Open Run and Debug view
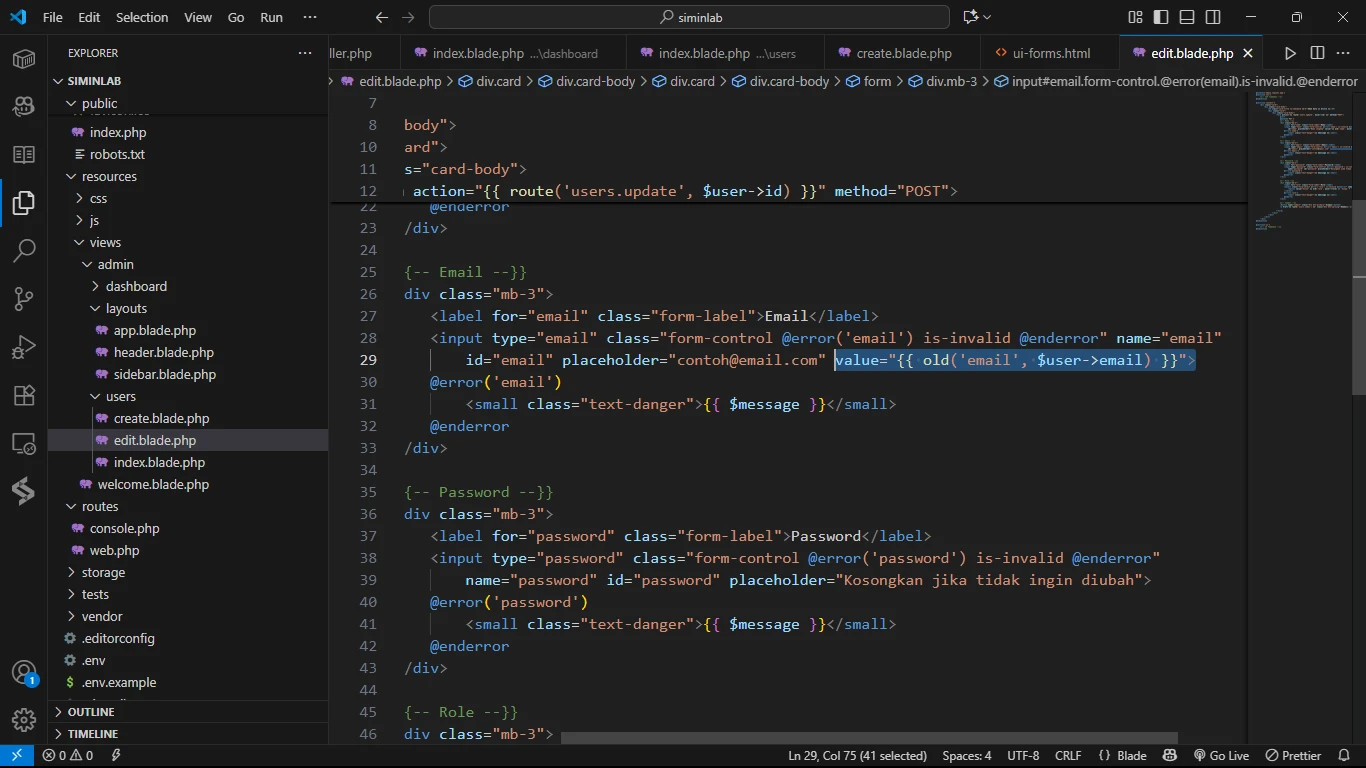This screenshot has width=1366, height=768. [24, 347]
